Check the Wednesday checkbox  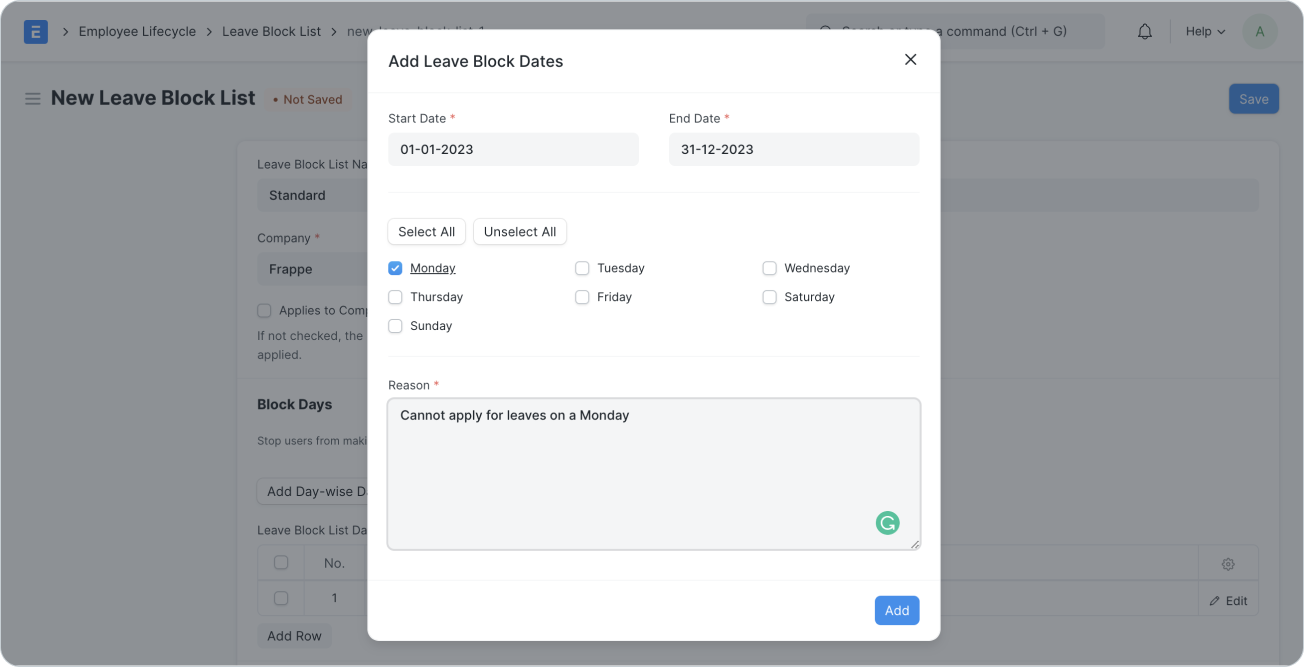[769, 268]
